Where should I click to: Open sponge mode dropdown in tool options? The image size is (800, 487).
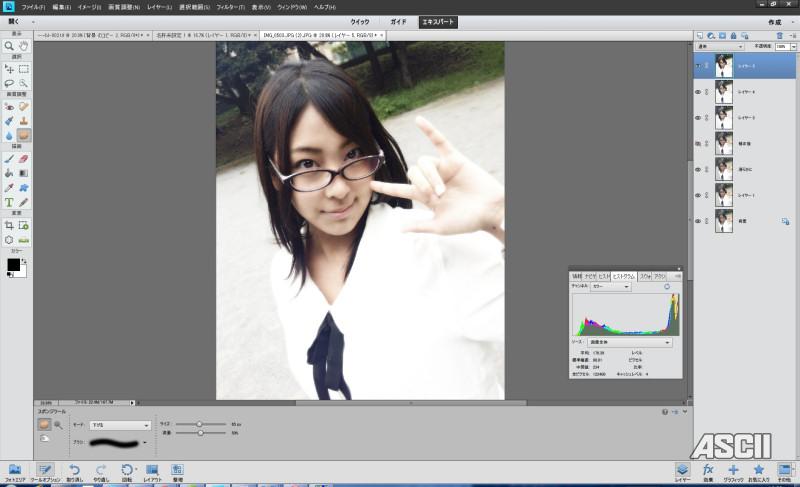120,425
